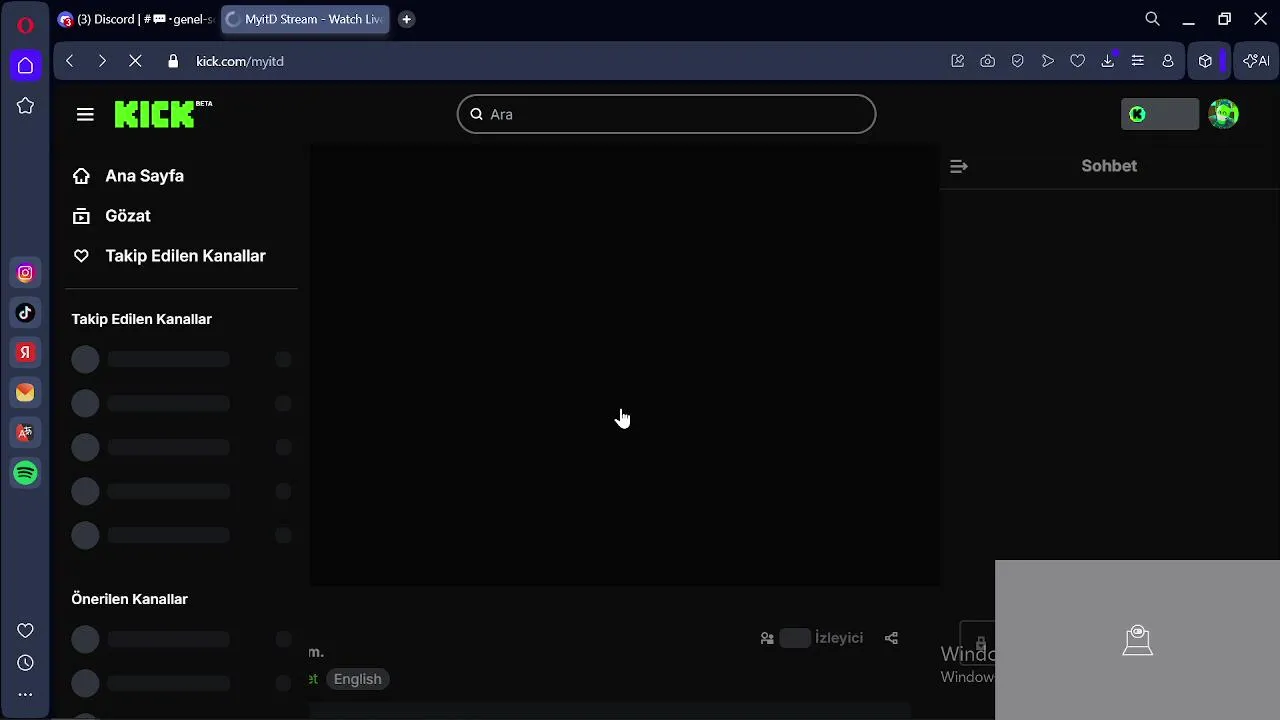Stop page loading with the X button
This screenshot has width=1280, height=720.
coord(136,61)
